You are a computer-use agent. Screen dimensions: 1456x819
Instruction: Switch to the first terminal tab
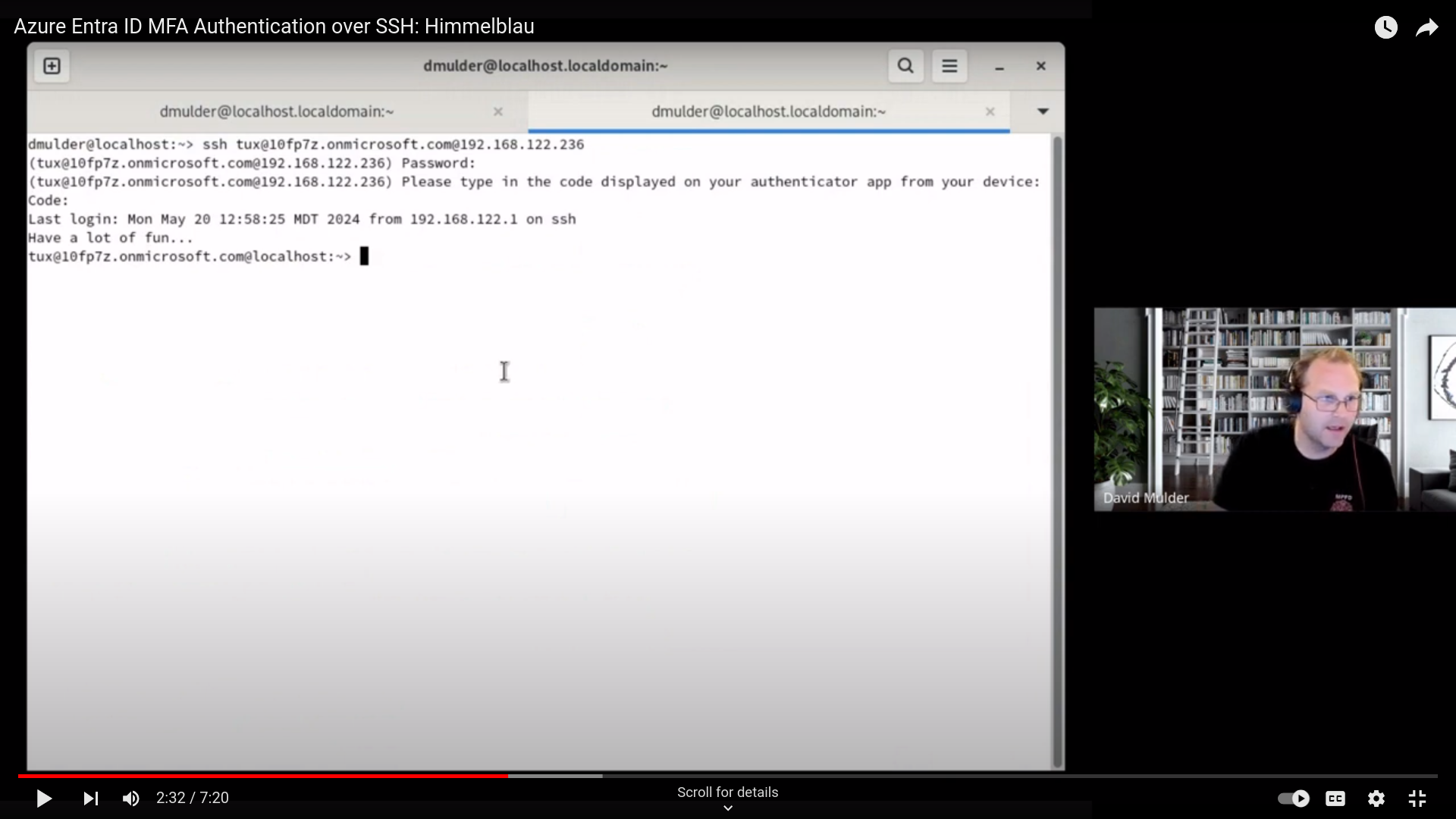point(277,111)
